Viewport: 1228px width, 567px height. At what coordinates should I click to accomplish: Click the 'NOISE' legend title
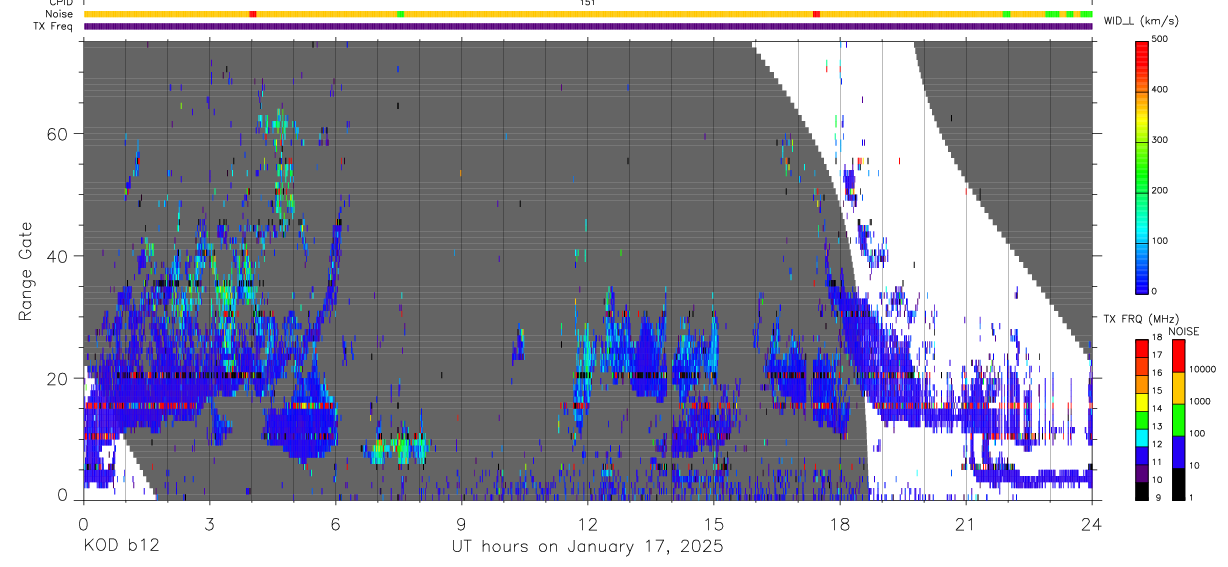[1183, 330]
